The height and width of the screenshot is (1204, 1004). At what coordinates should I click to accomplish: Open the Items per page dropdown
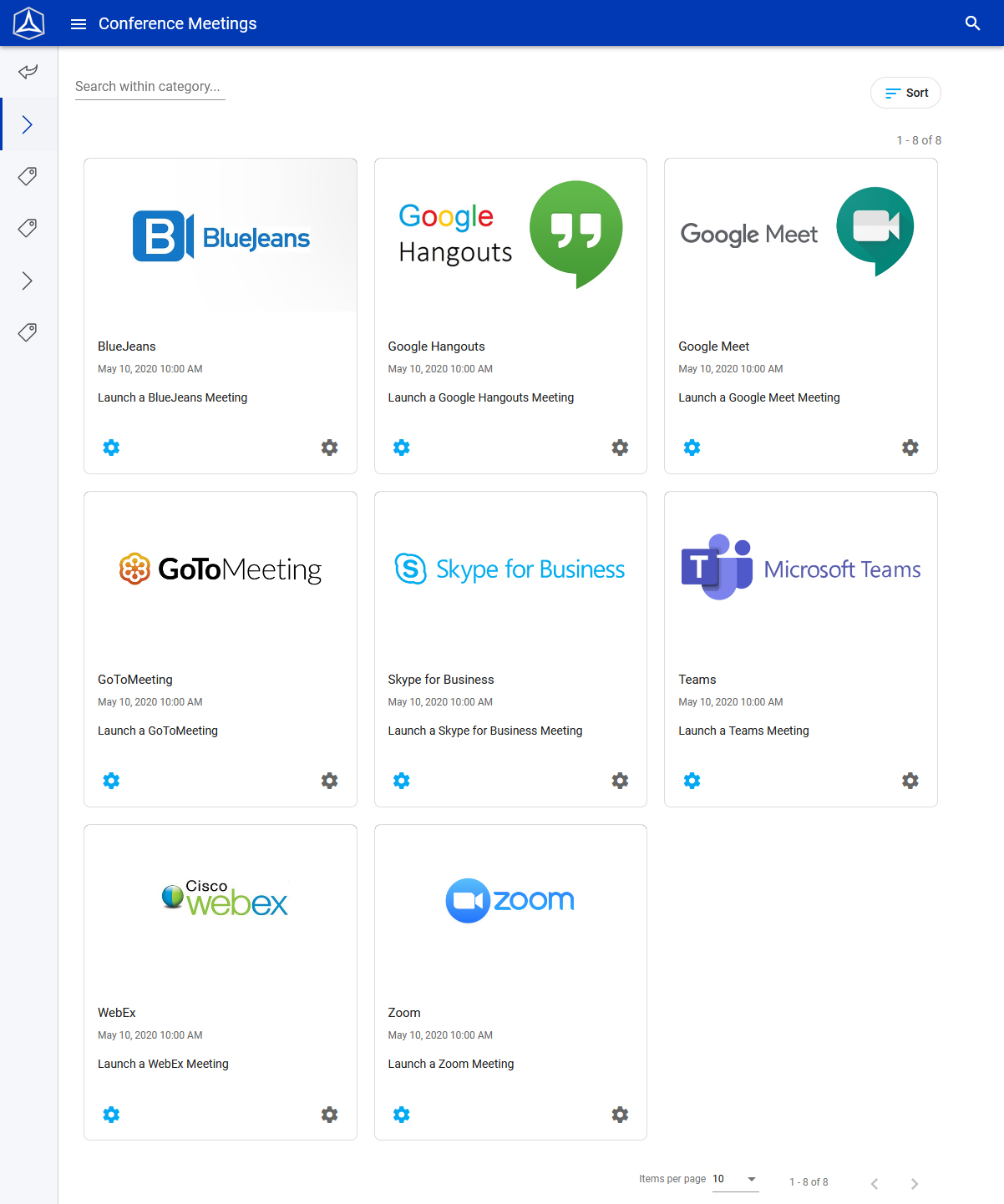click(x=735, y=1179)
